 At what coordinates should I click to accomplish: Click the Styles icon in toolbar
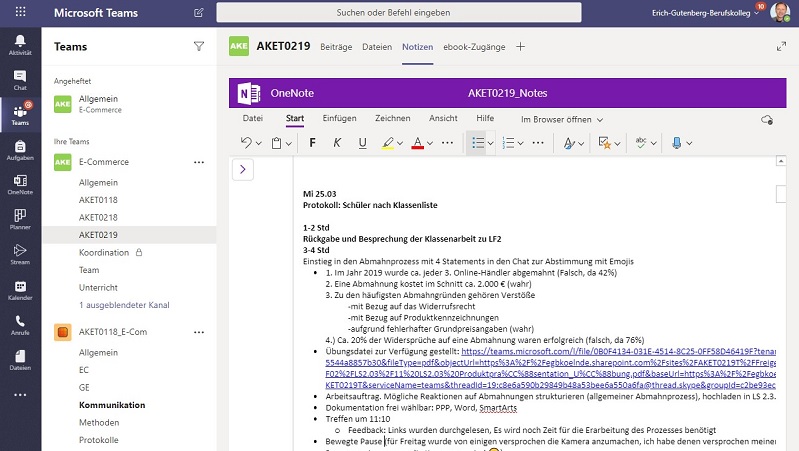click(x=569, y=143)
